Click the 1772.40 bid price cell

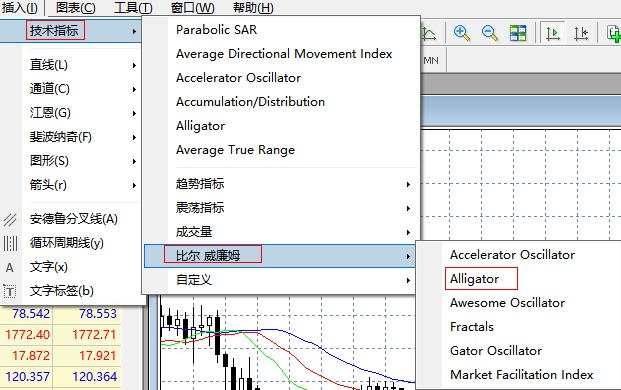tap(27, 335)
